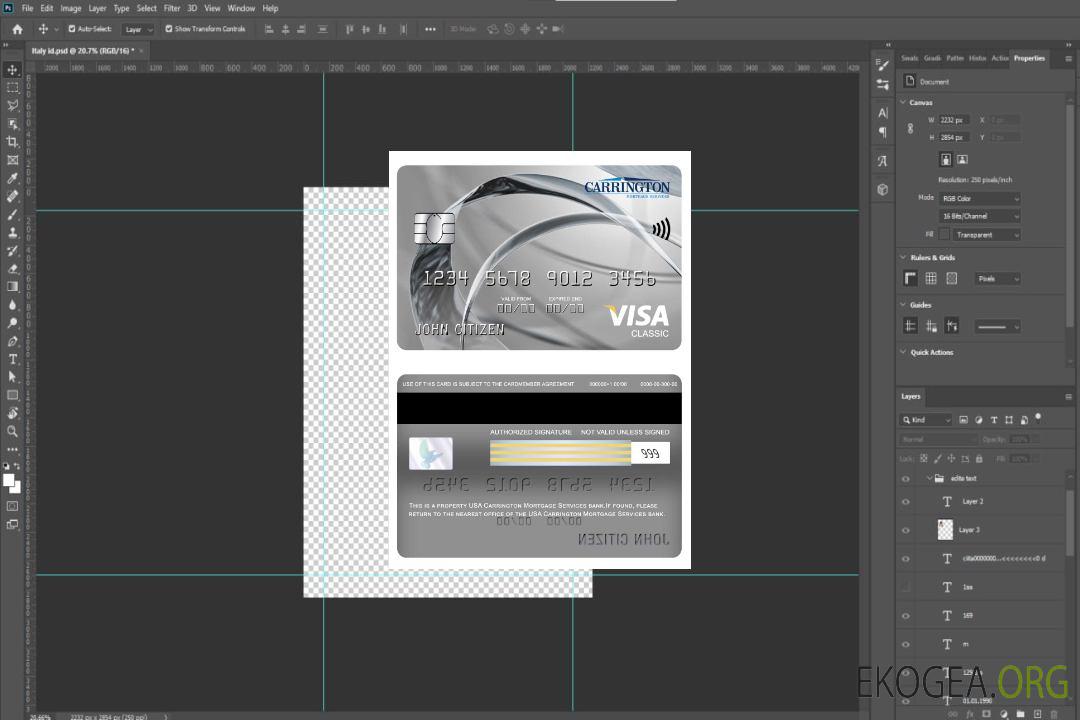Image resolution: width=1080 pixels, height=720 pixels.
Task: Toggle grid icon in Rulers & Grids
Action: pos(931,278)
